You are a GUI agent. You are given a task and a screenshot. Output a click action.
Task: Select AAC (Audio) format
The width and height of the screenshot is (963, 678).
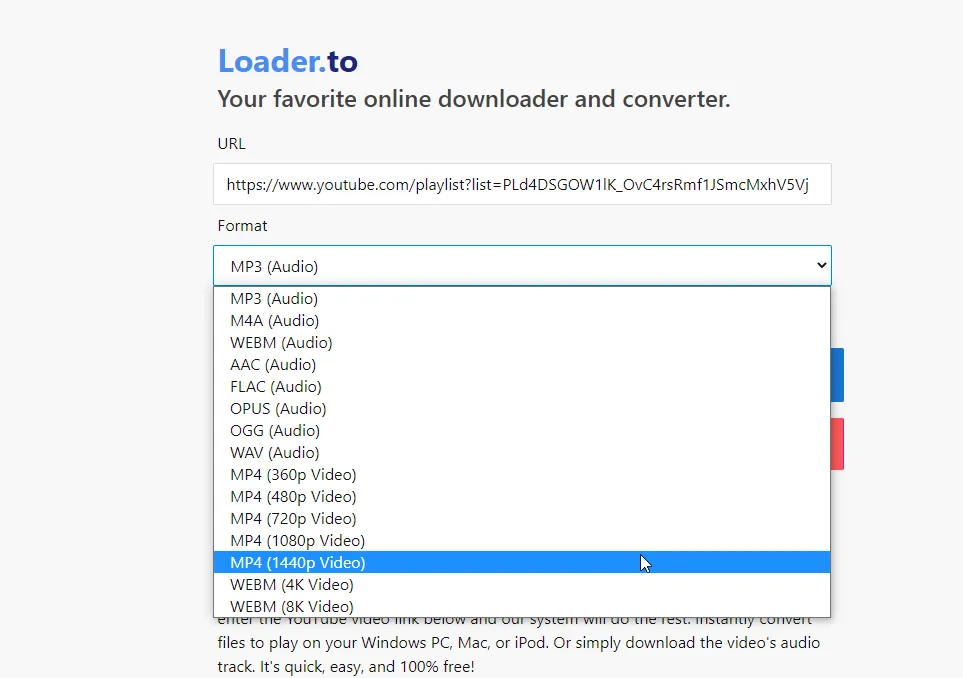click(522, 365)
